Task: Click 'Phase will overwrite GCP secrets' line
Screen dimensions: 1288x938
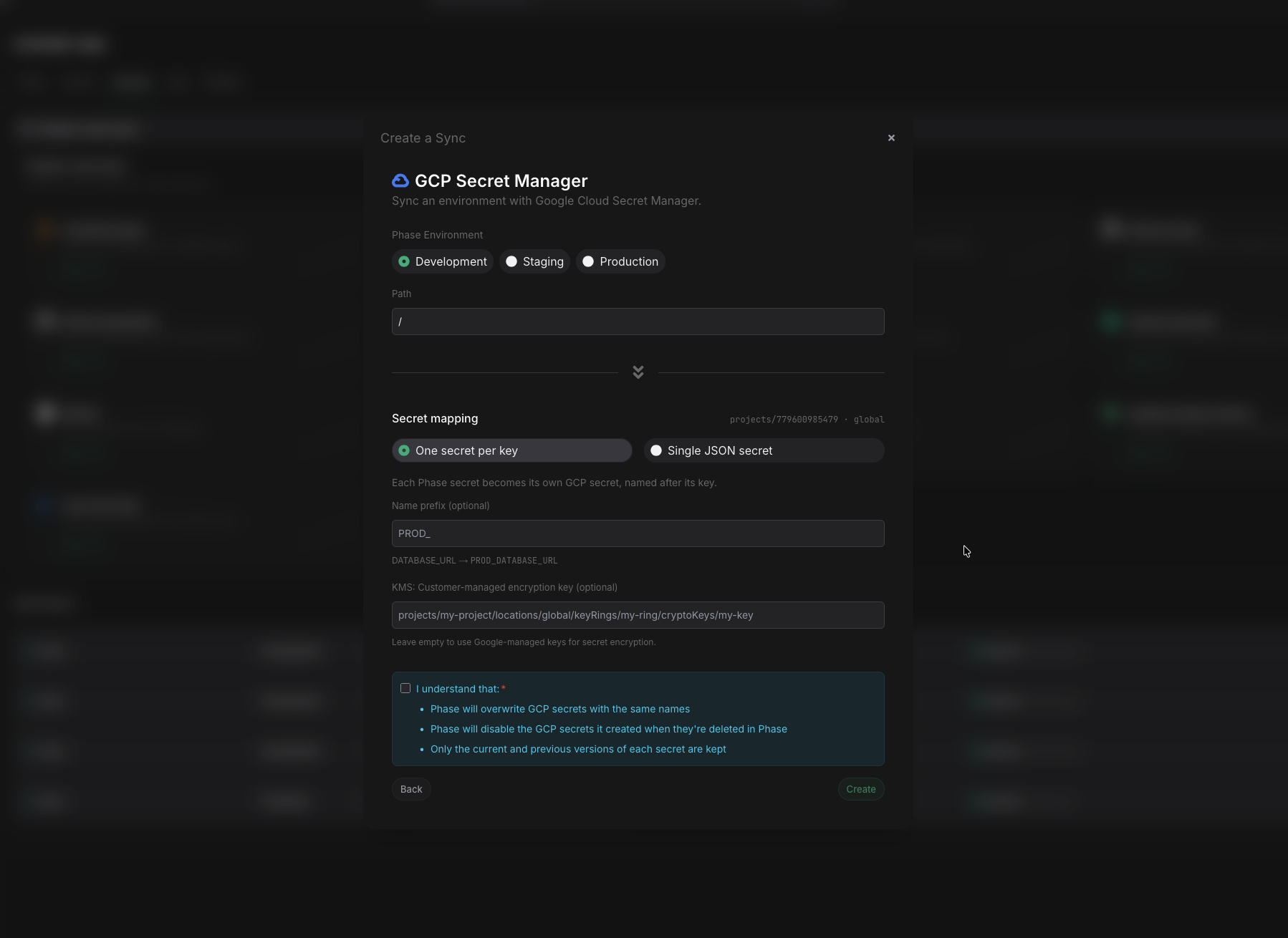Action: tap(560, 709)
